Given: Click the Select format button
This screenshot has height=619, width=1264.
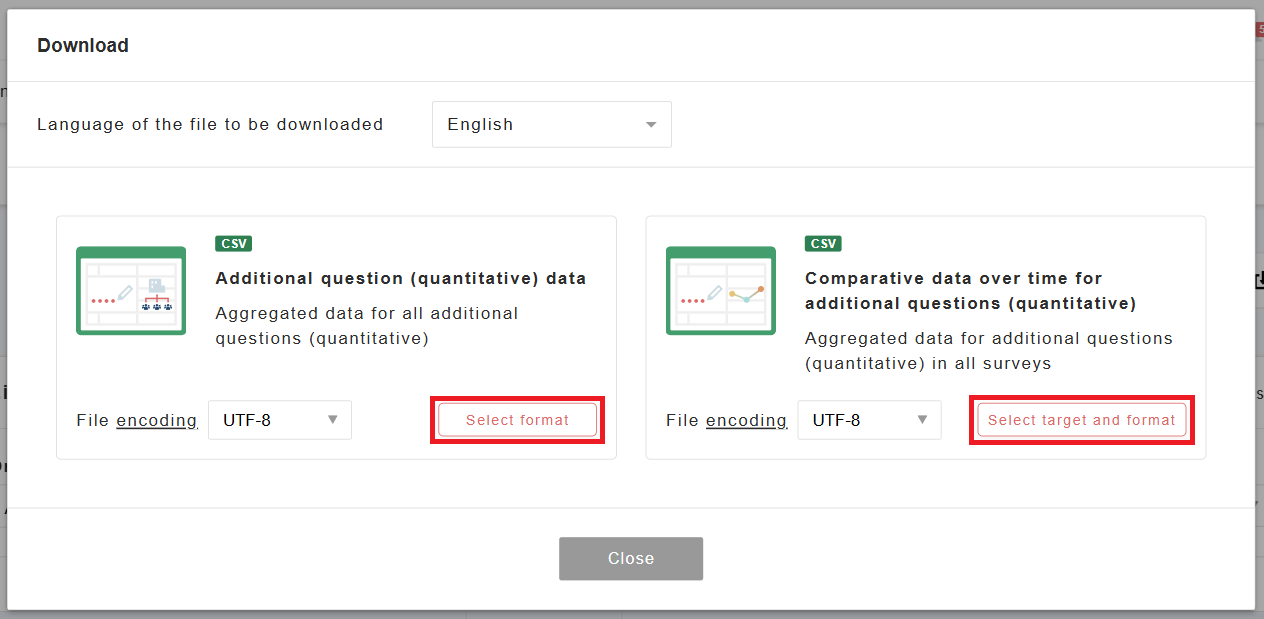Looking at the screenshot, I should 517,420.
